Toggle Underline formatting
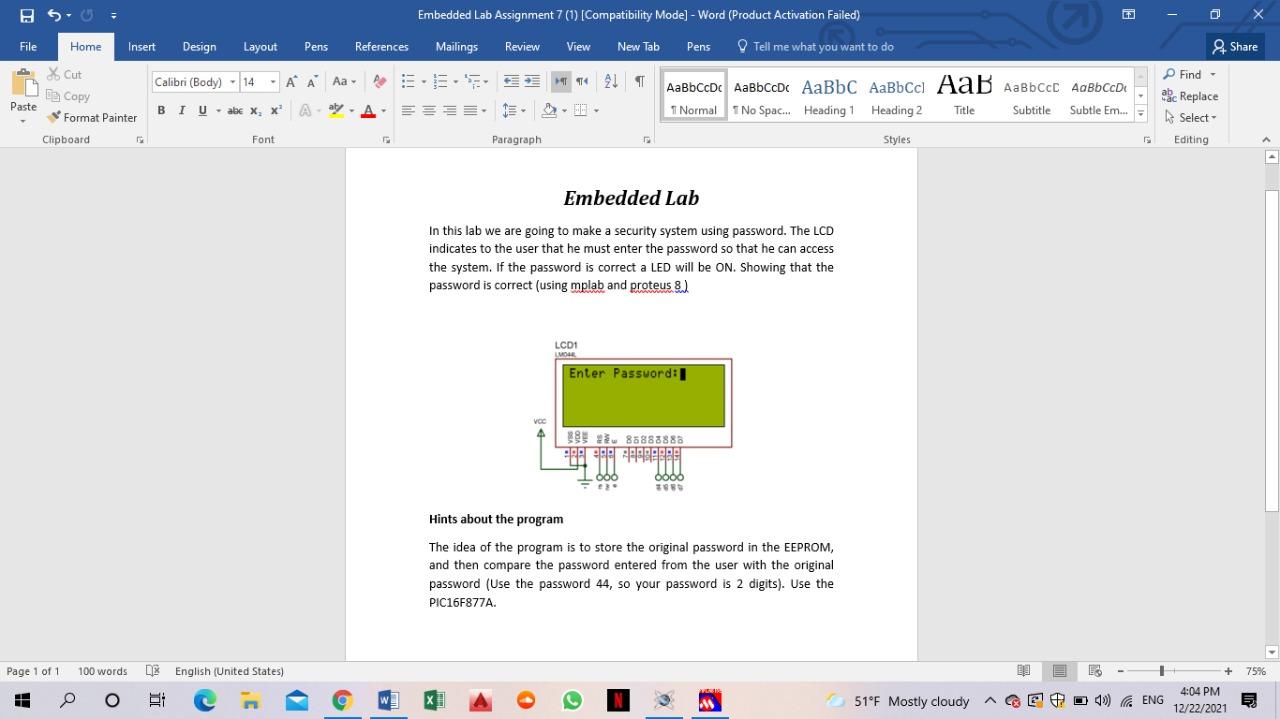The height and width of the screenshot is (719, 1280). 203,110
